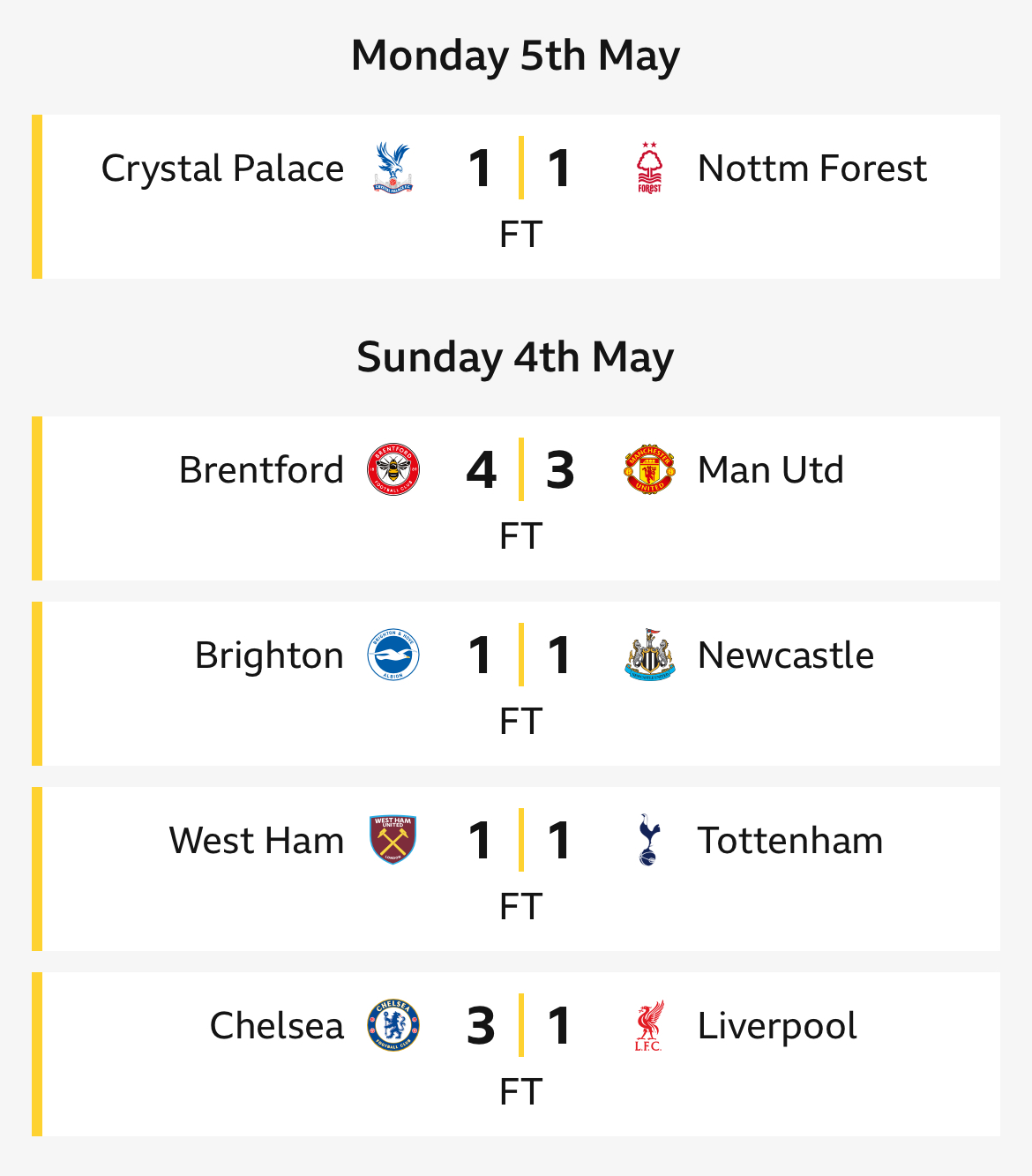Click the Liverpool team name
The height and width of the screenshot is (1176, 1032).
coord(777,1026)
